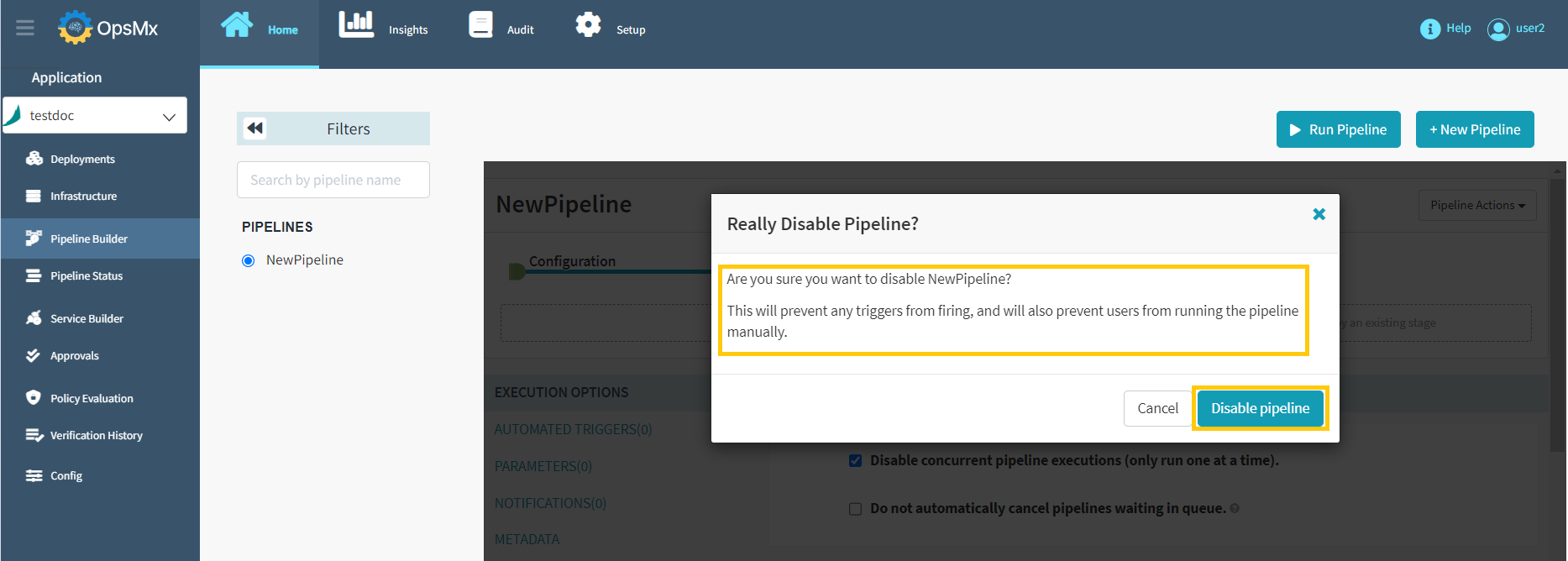Viewport: 1568px width, 561px height.
Task: Check do not automatically cancel queued pipelines
Action: [855, 508]
